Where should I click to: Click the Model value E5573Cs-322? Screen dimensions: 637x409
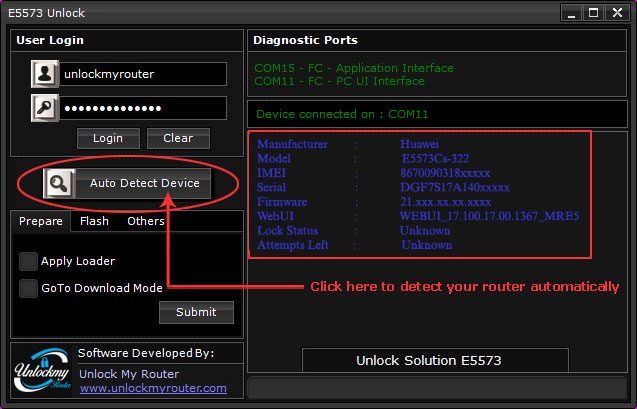point(435,158)
